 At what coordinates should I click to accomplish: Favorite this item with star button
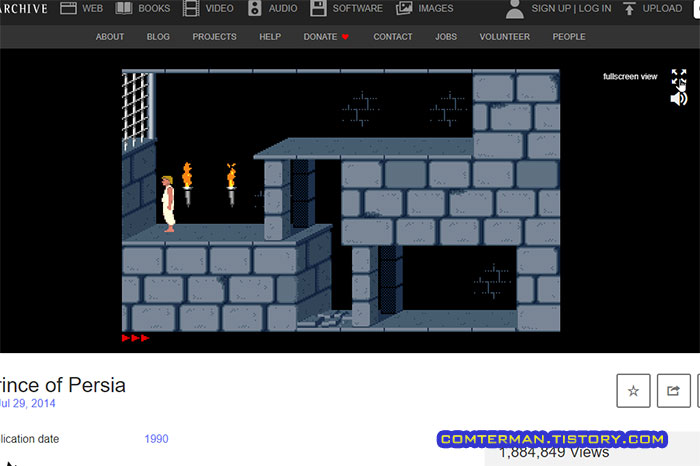633,391
